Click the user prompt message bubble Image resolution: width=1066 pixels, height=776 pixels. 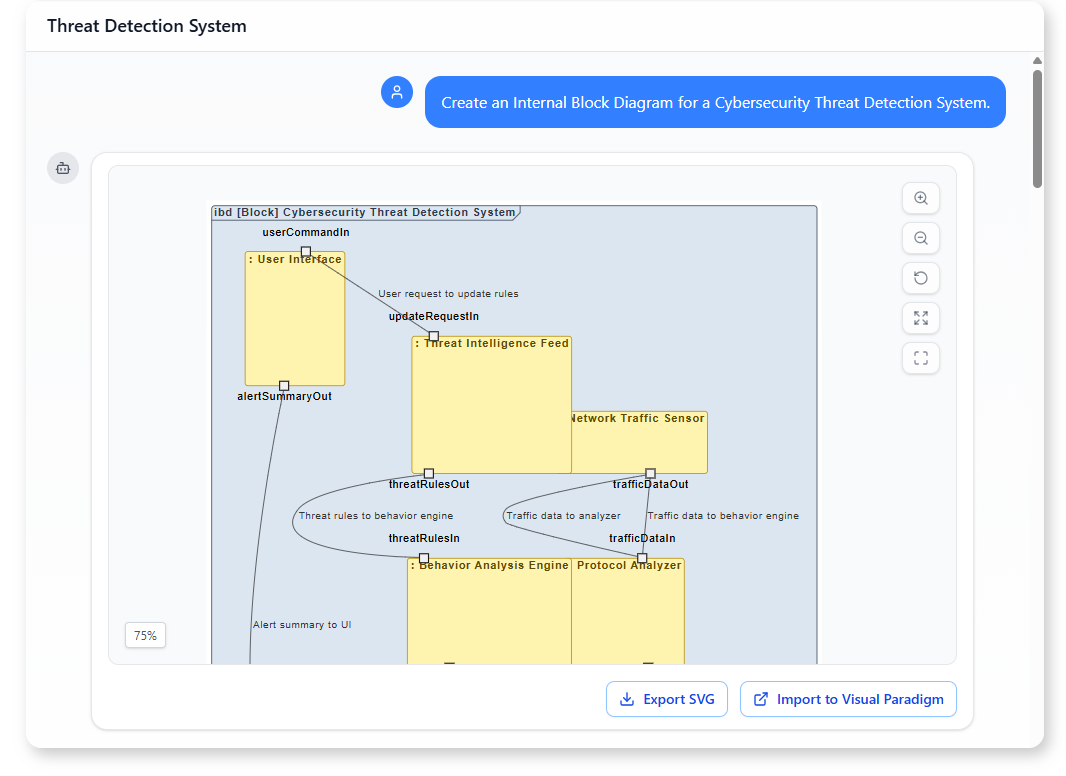[714, 103]
